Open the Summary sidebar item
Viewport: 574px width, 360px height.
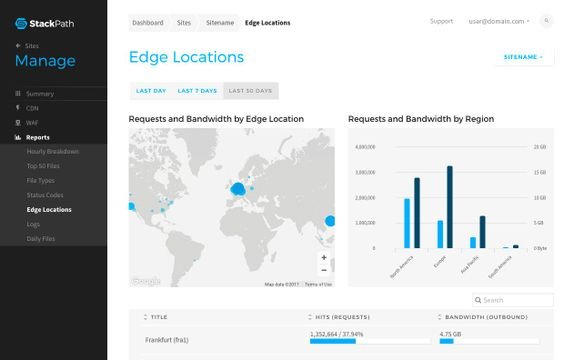tap(40, 94)
